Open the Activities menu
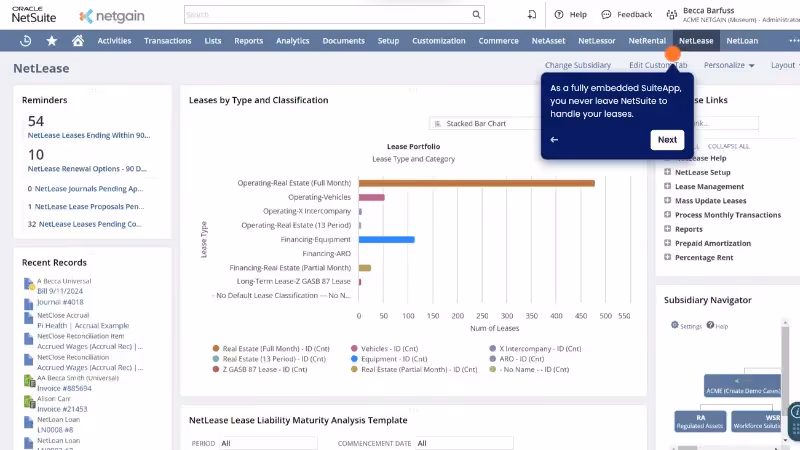Screen dimensions: 800x450 114,41
